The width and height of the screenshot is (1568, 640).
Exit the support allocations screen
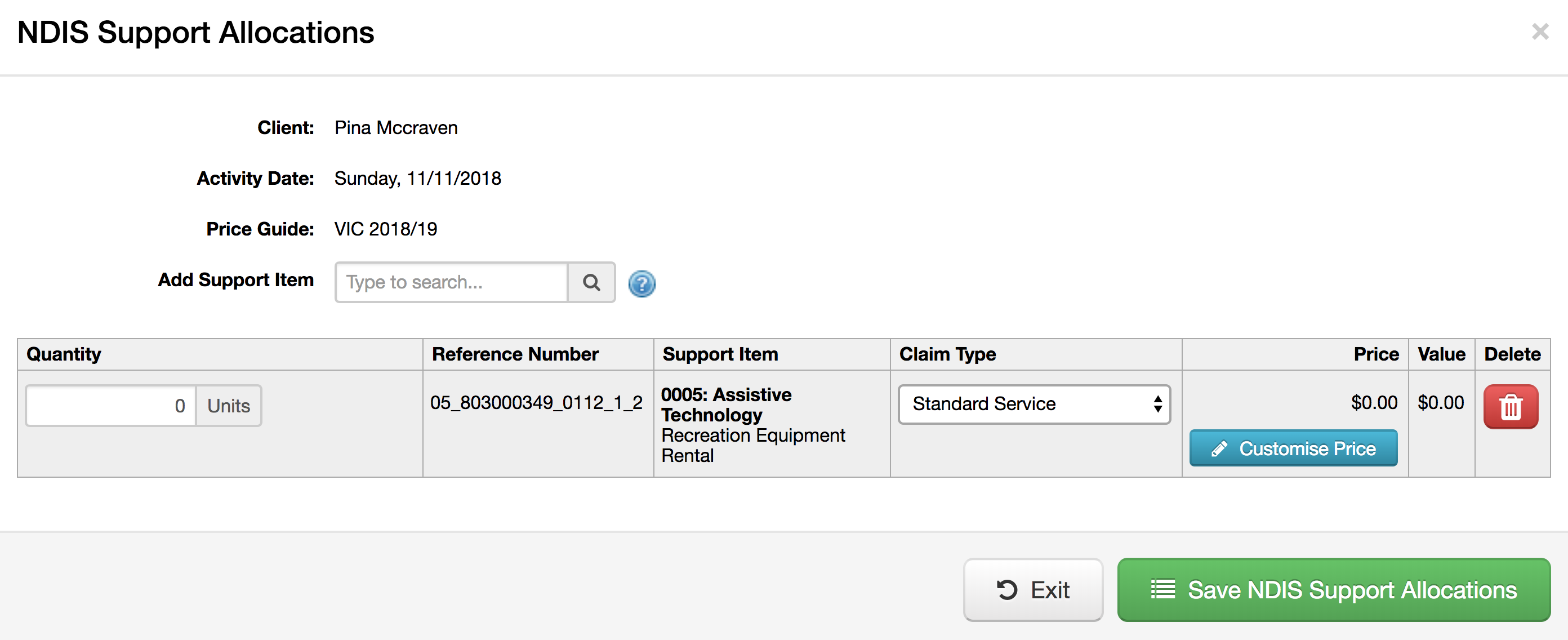pyautogui.click(x=1033, y=589)
